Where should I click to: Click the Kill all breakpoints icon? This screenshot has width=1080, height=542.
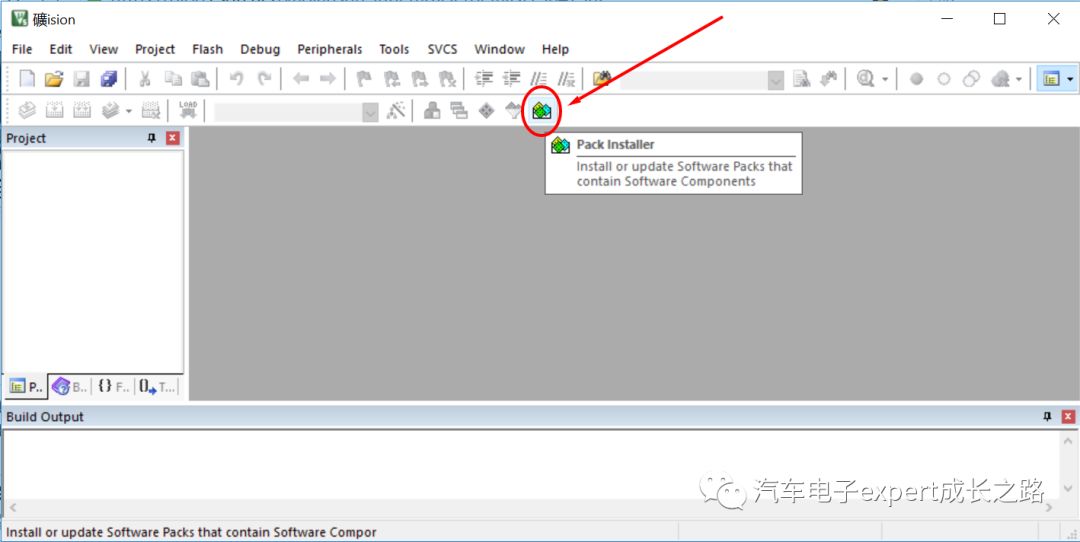tap(1000, 79)
